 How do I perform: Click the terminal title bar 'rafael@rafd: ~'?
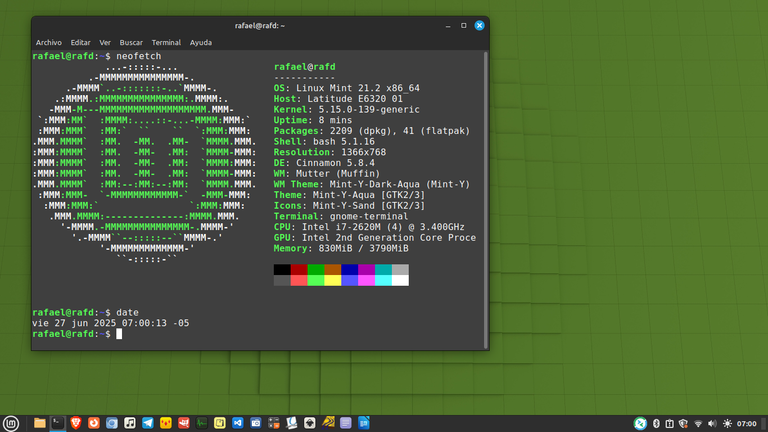click(260, 25)
